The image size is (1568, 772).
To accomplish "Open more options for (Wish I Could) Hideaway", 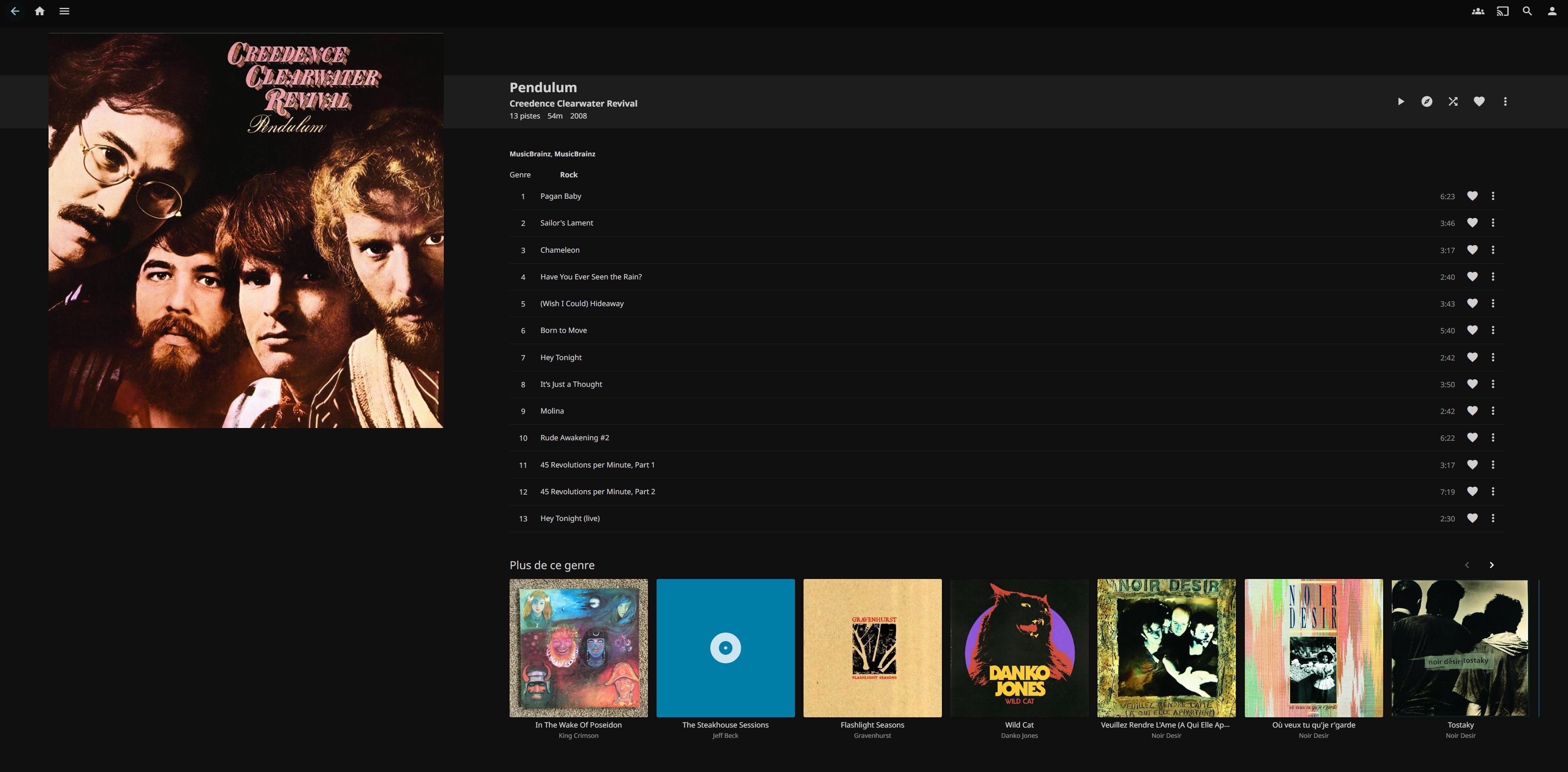I will pyautogui.click(x=1493, y=304).
